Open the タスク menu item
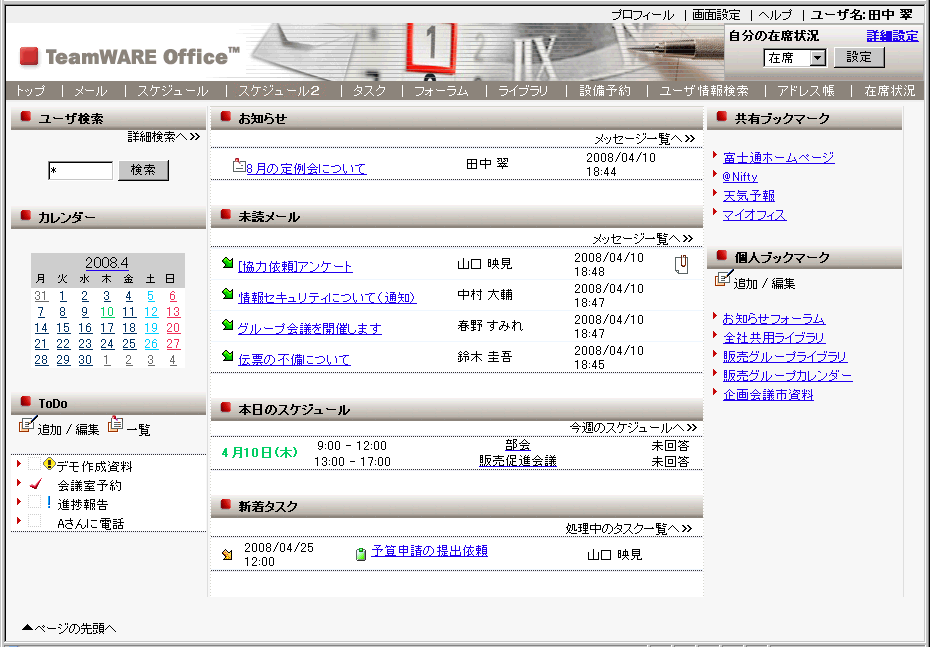Image resolution: width=930 pixels, height=647 pixels. click(x=370, y=91)
